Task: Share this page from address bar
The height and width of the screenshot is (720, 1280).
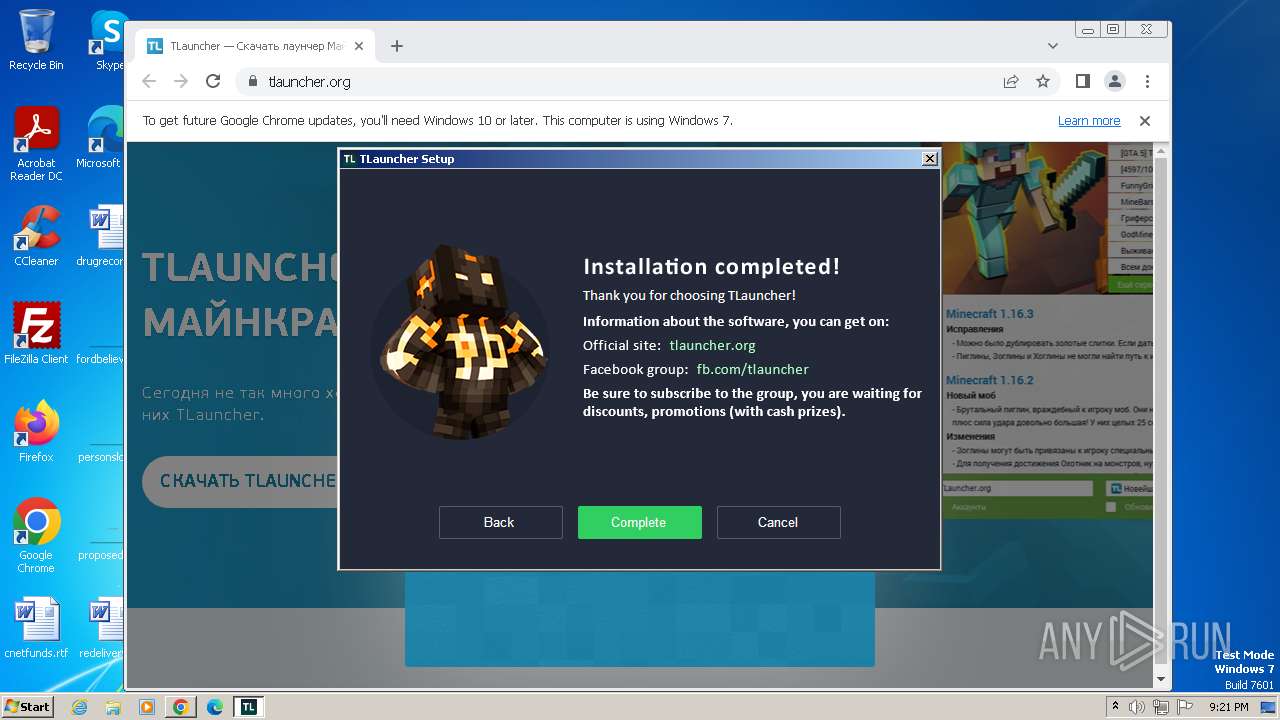Action: click(x=1011, y=82)
